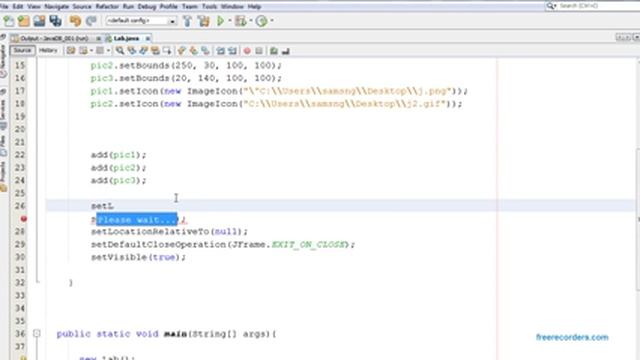
Task: Click line number 22 in the gutter
Action: point(20,155)
